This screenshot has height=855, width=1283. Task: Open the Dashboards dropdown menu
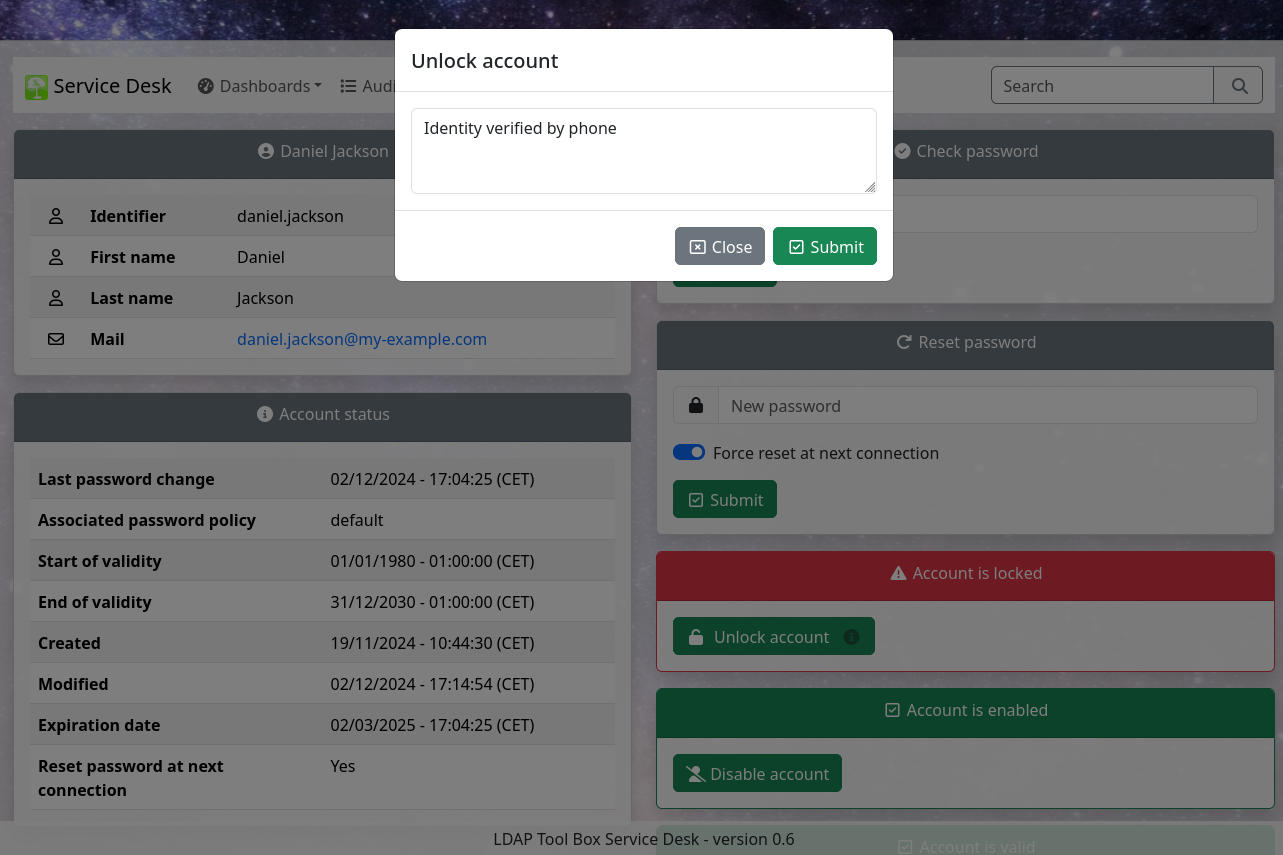[x=260, y=86]
